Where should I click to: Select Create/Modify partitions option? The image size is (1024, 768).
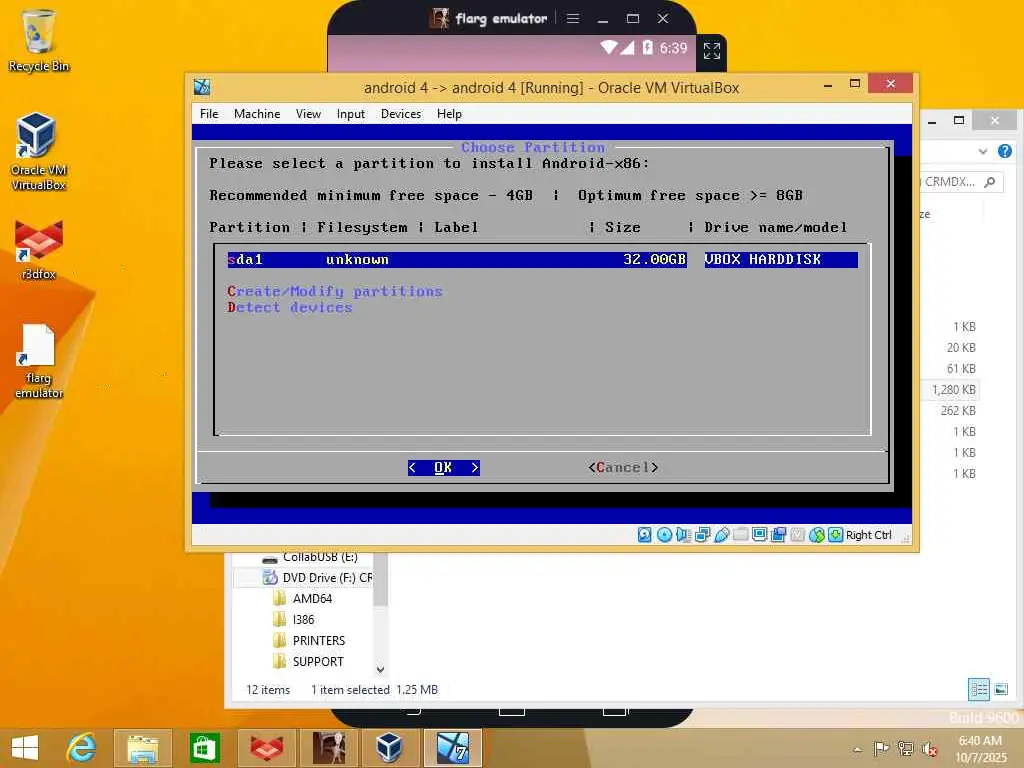(335, 291)
